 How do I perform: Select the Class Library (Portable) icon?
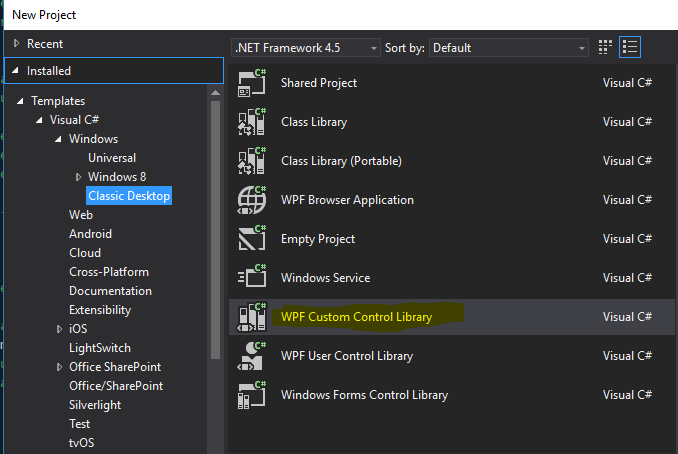click(251, 161)
